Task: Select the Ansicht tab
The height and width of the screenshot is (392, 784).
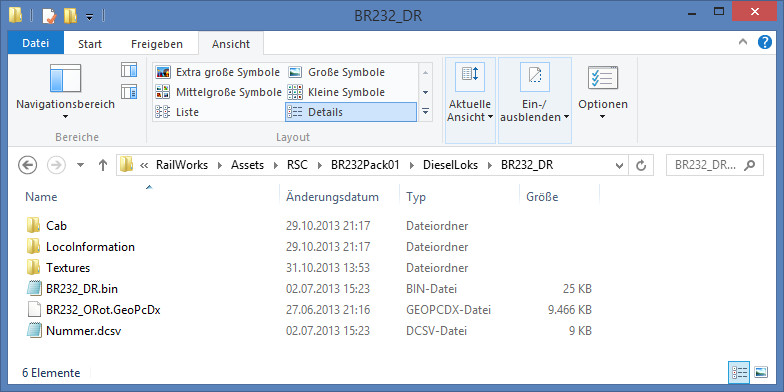Action: pyautogui.click(x=230, y=44)
